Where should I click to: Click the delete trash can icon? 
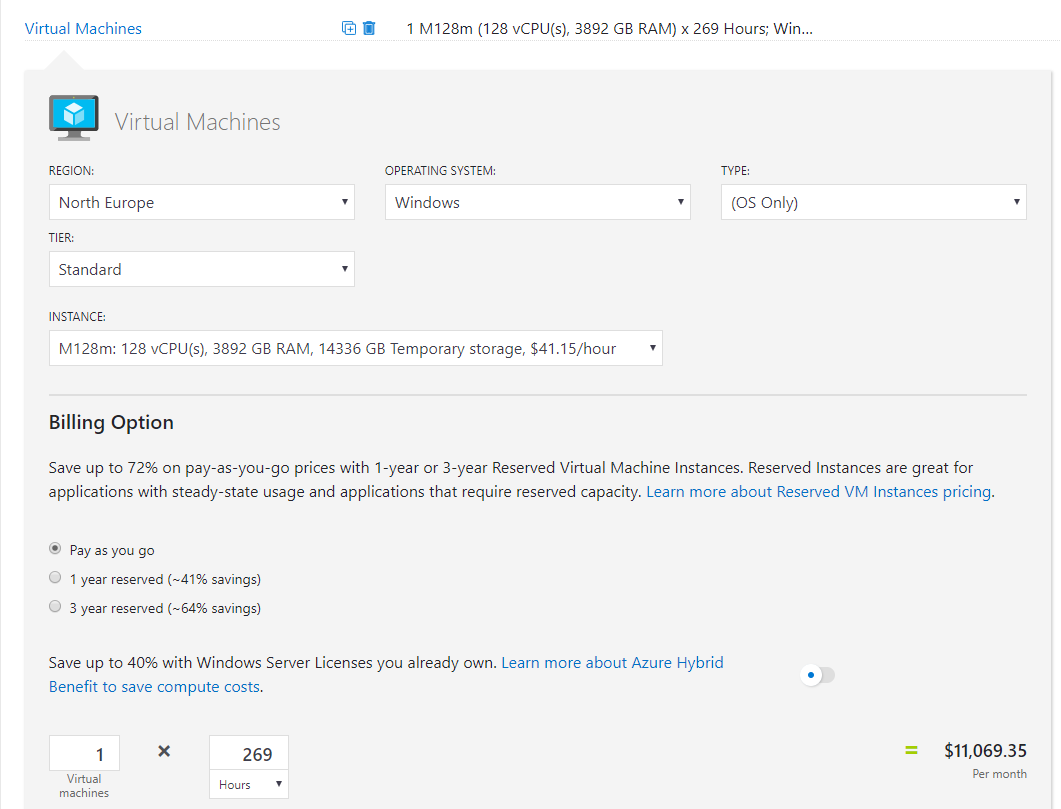369,28
